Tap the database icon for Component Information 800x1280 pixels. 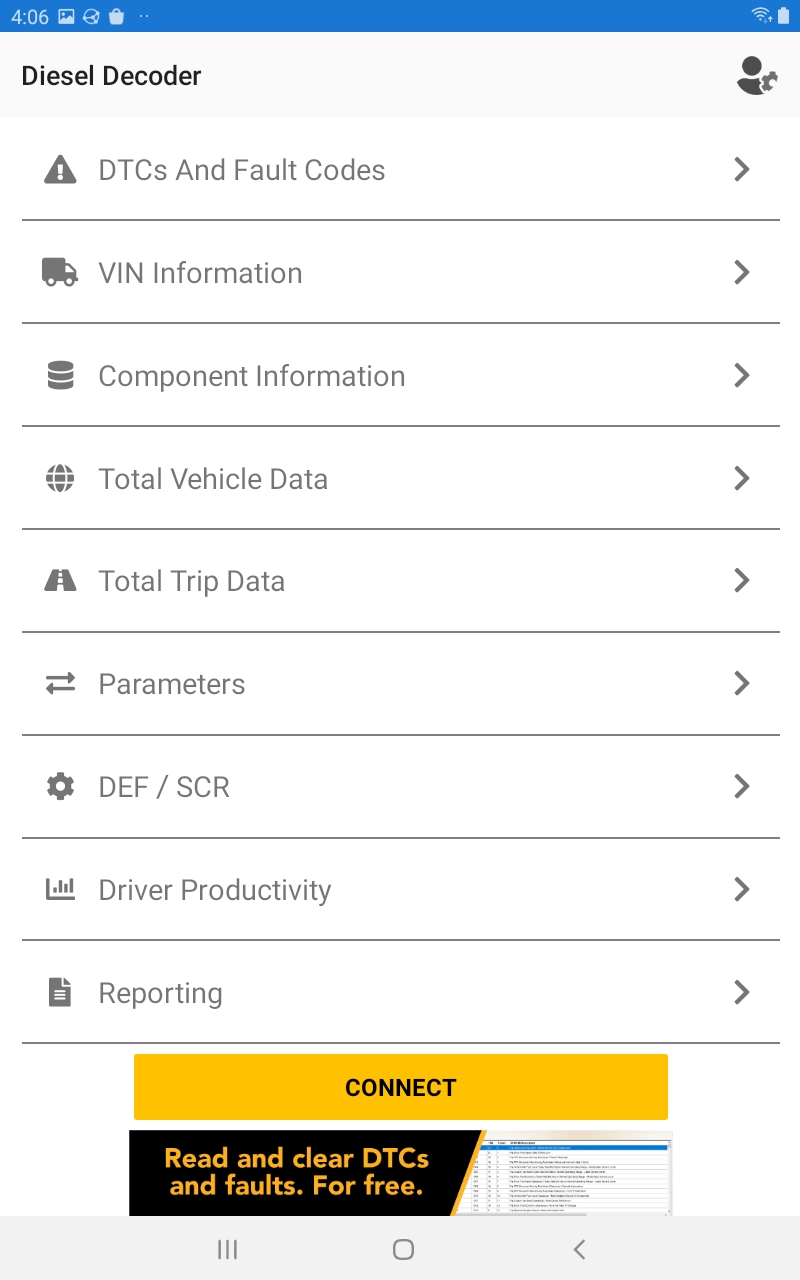(61, 376)
